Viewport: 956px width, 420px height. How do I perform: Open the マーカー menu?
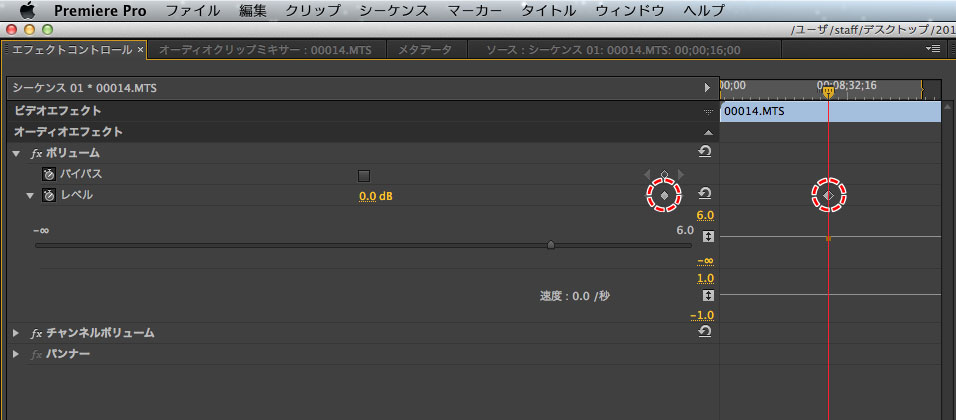(x=475, y=10)
